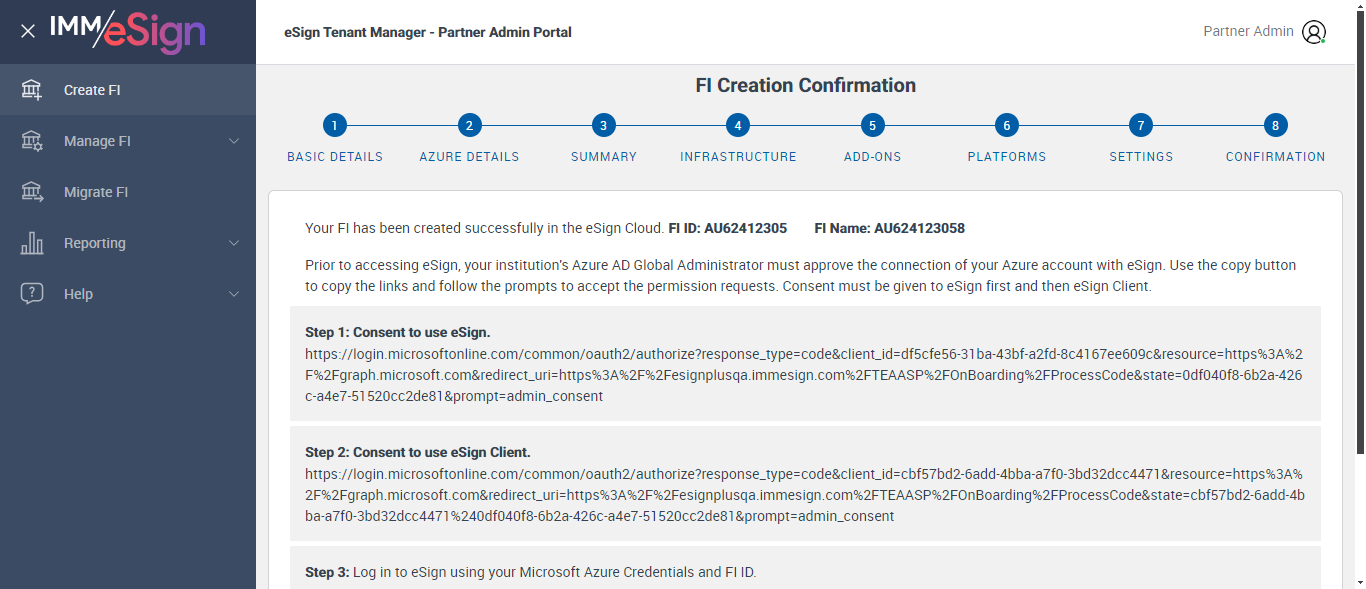
Task: Open the Migrate FI menu item
Action: point(96,192)
